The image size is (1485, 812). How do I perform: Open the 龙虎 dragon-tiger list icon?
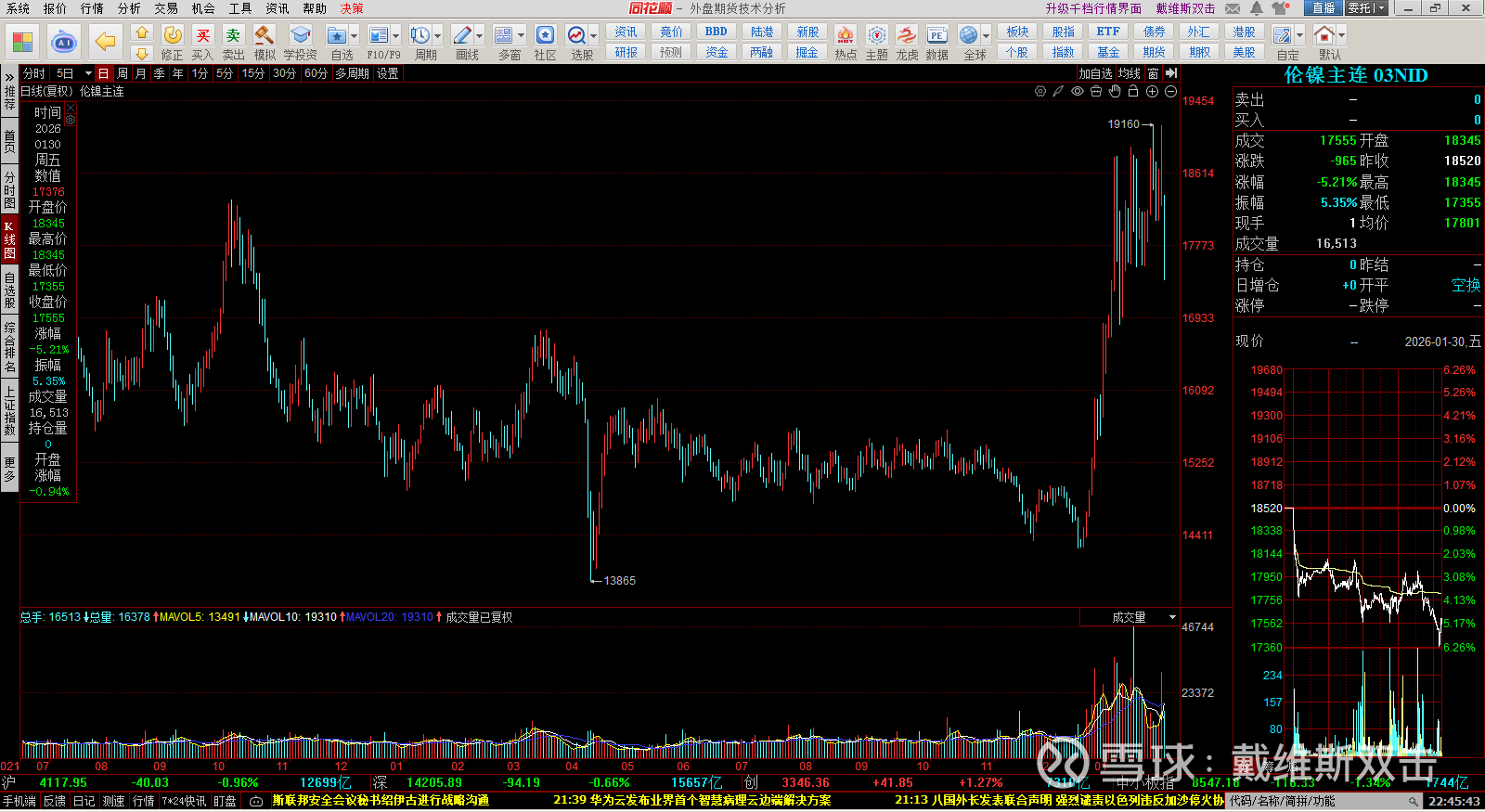(907, 35)
